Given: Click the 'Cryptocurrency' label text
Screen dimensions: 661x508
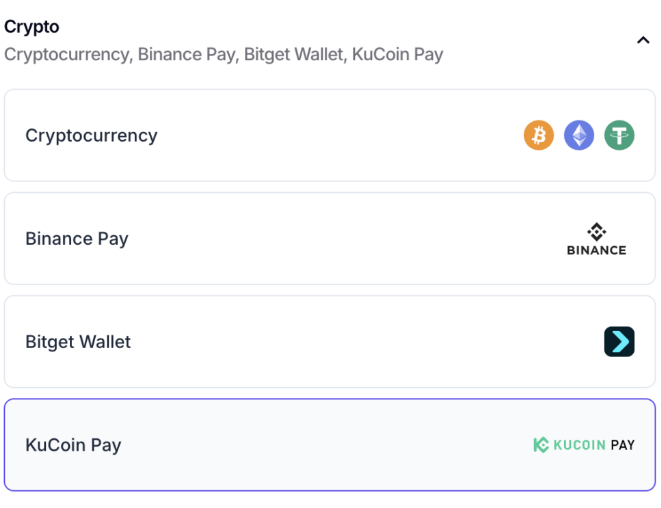Looking at the screenshot, I should click(91, 135).
